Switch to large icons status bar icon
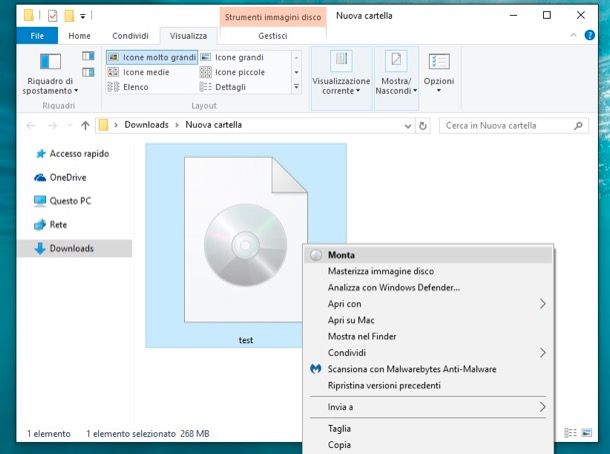This screenshot has height=454, width=610. click(x=586, y=433)
